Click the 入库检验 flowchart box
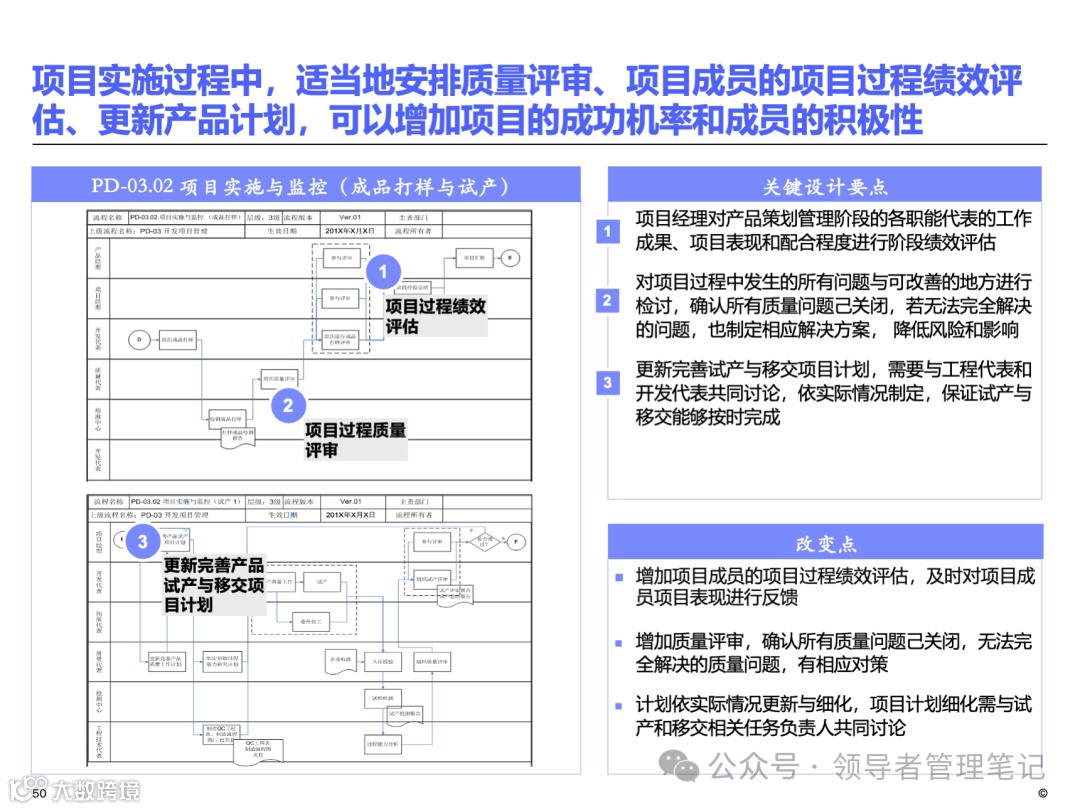 pos(382,661)
